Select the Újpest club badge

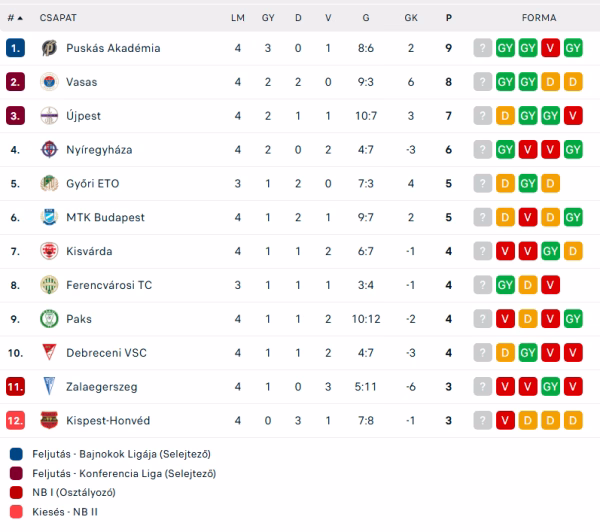pos(49,116)
